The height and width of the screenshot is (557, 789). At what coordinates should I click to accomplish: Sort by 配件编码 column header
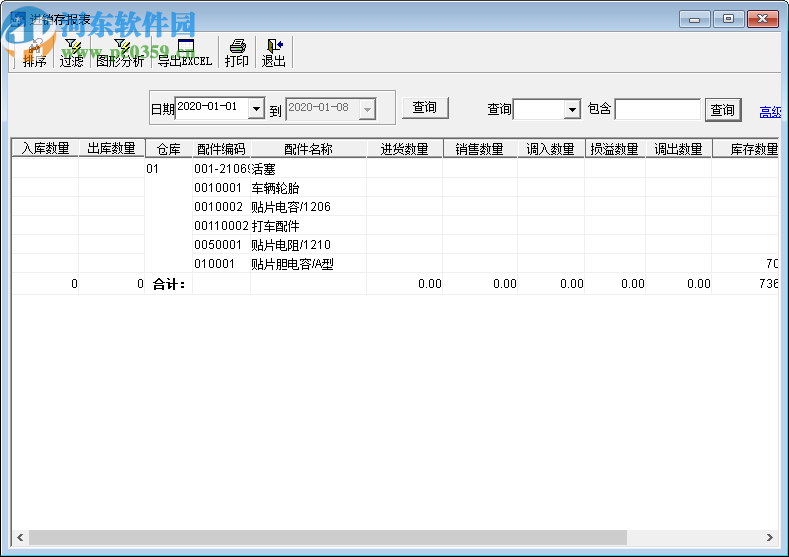[221, 149]
